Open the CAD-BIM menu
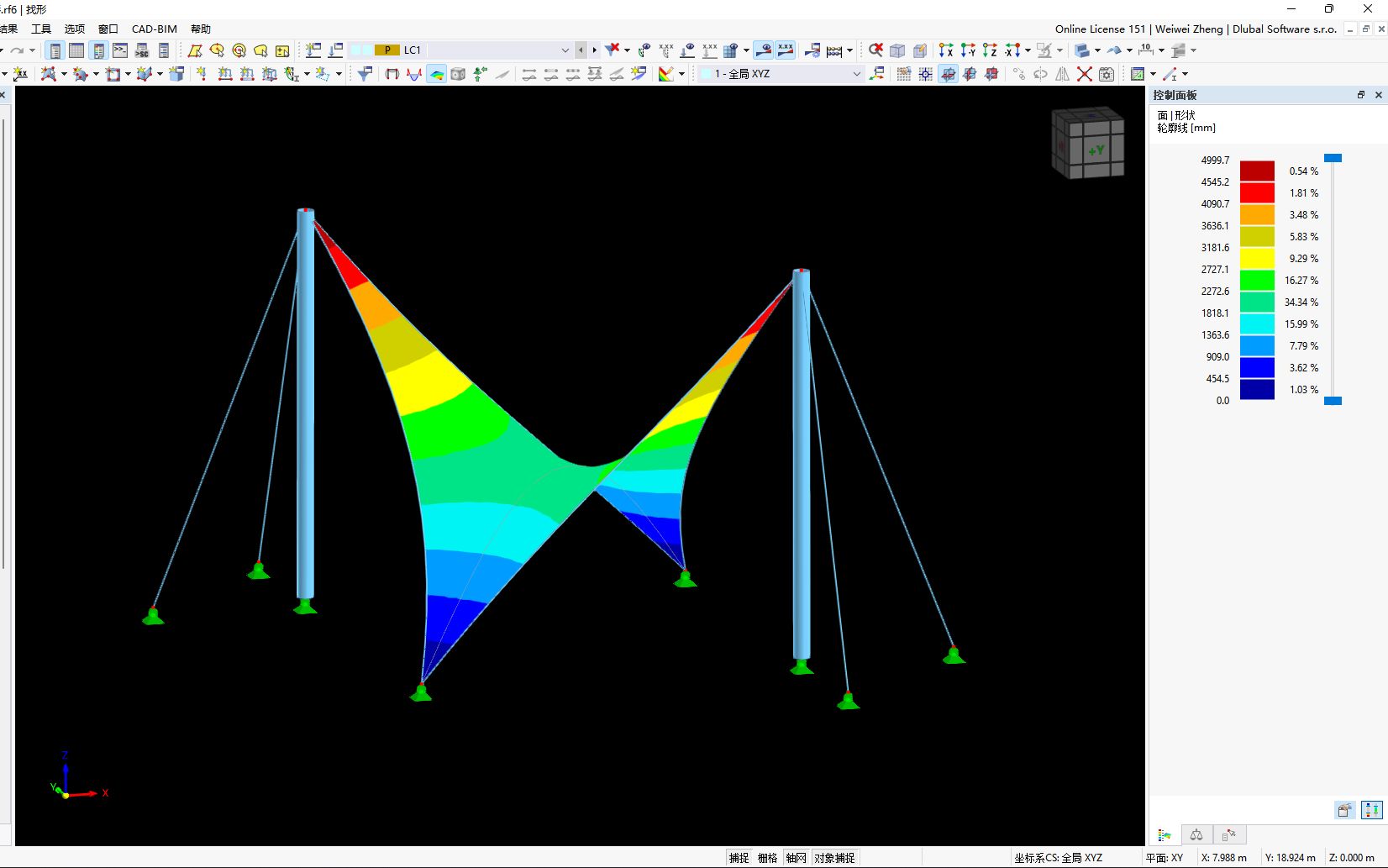Image resolution: width=1388 pixels, height=868 pixels. coord(155,29)
